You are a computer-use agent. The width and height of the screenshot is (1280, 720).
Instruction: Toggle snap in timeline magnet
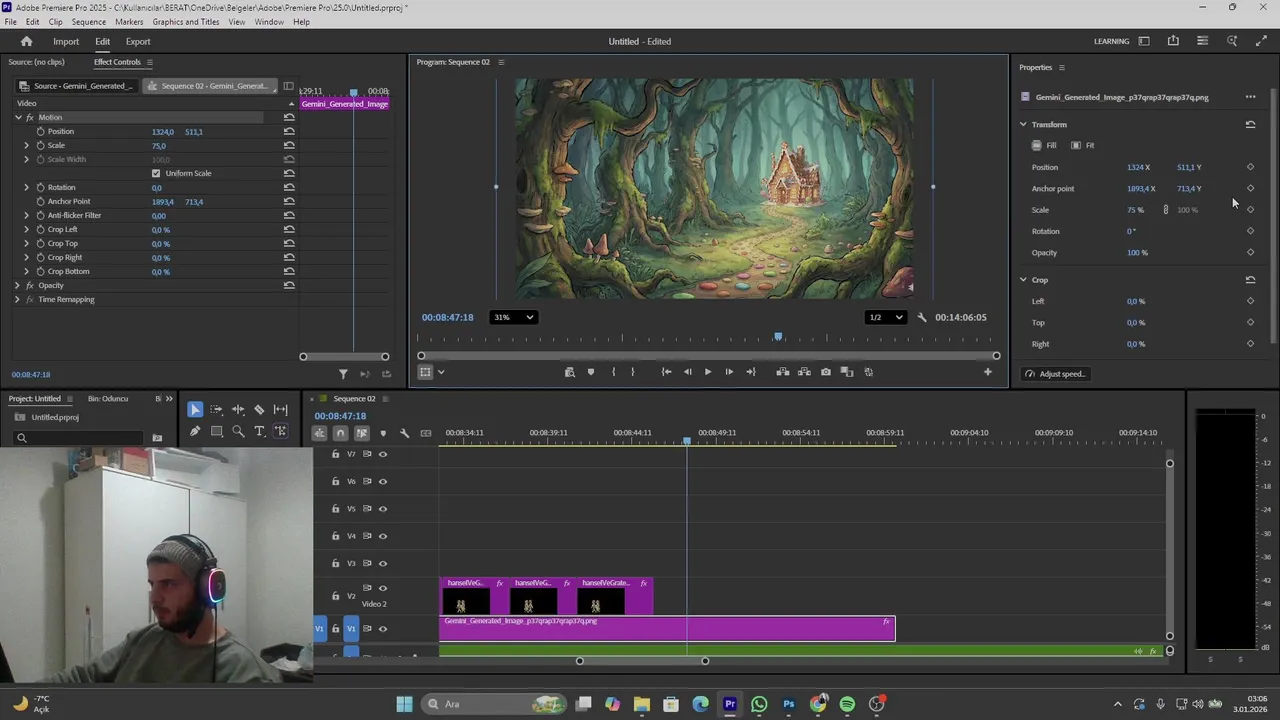340,433
